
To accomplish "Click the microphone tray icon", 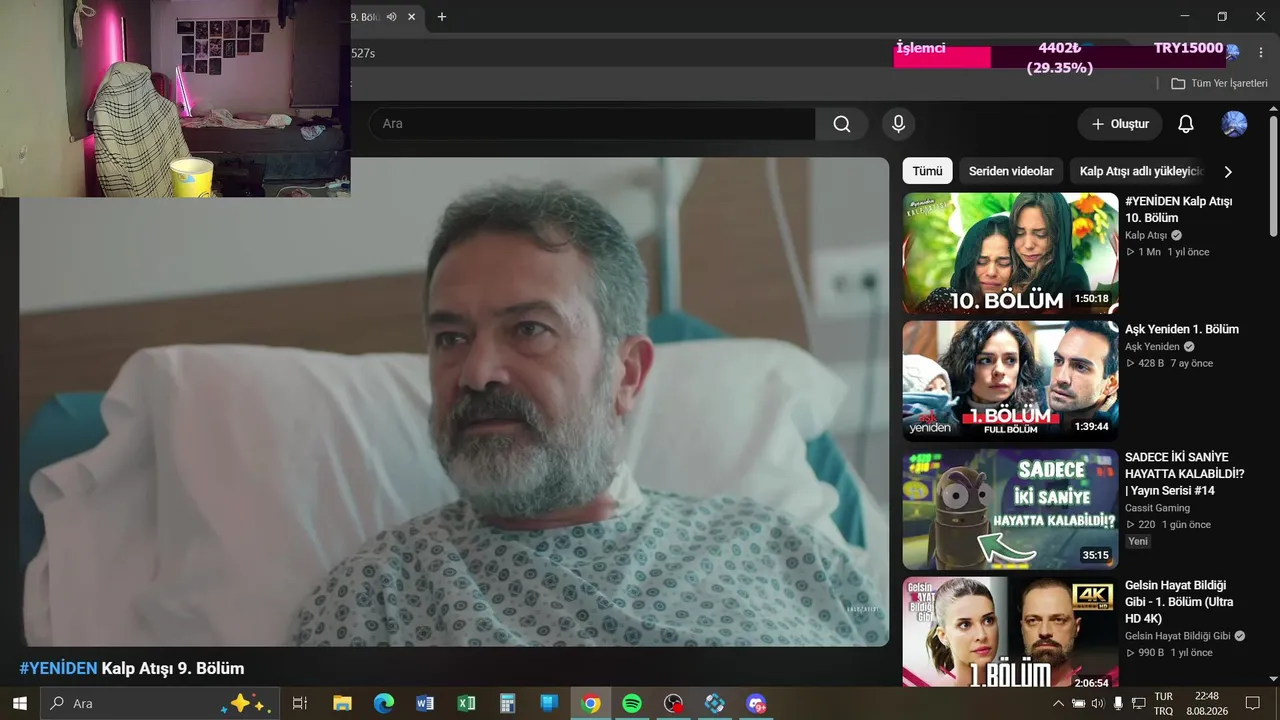I will pyautogui.click(x=1118, y=703).
